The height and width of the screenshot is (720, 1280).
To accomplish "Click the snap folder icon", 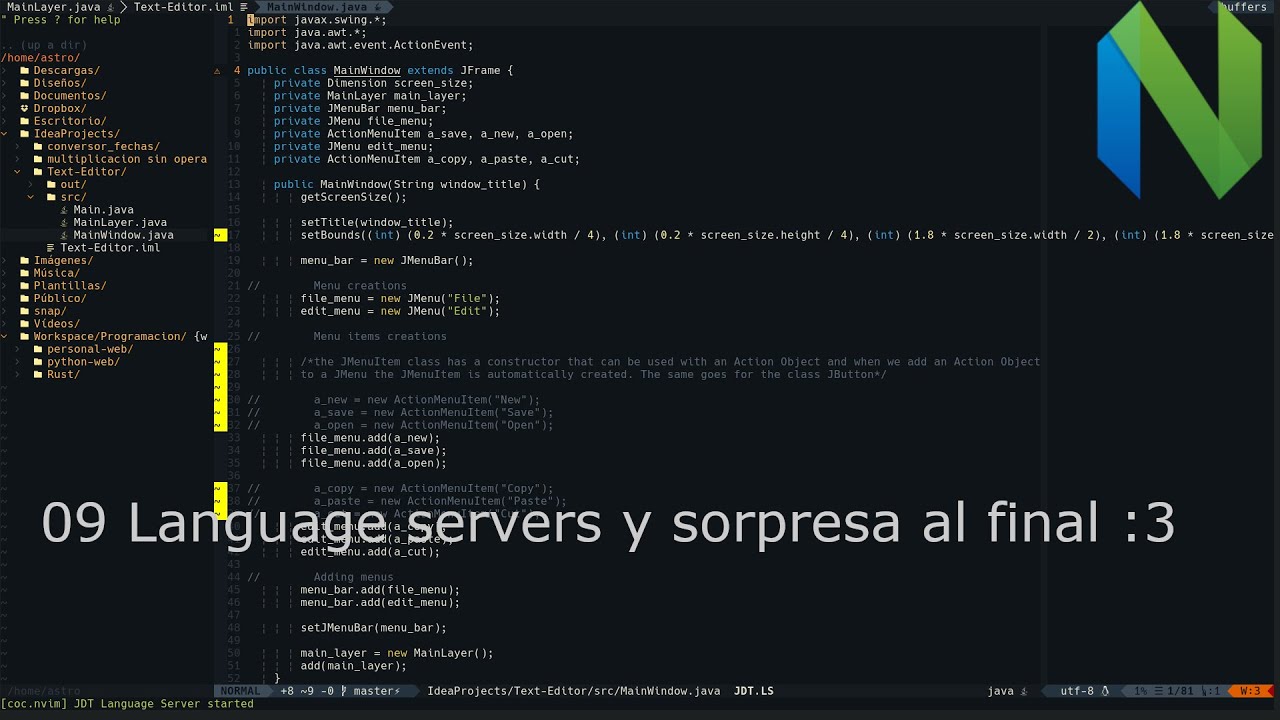I will click(x=25, y=311).
